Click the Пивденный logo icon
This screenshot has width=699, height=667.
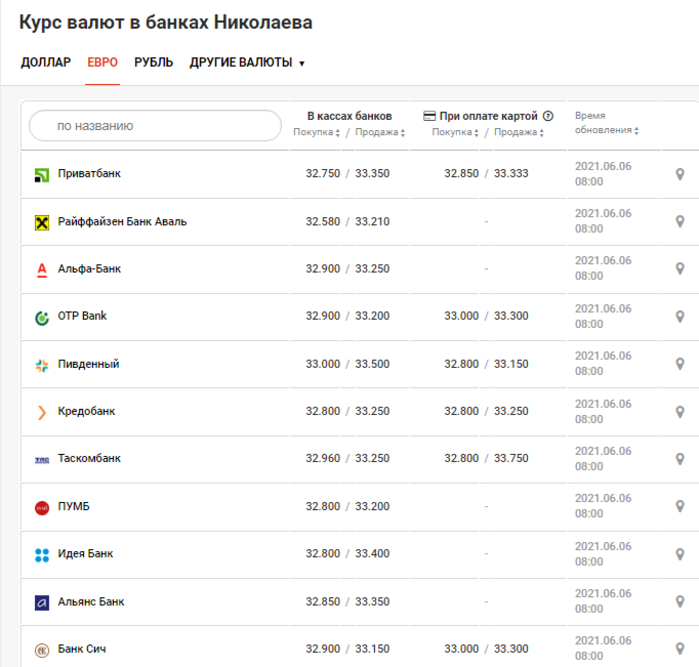(x=42, y=366)
